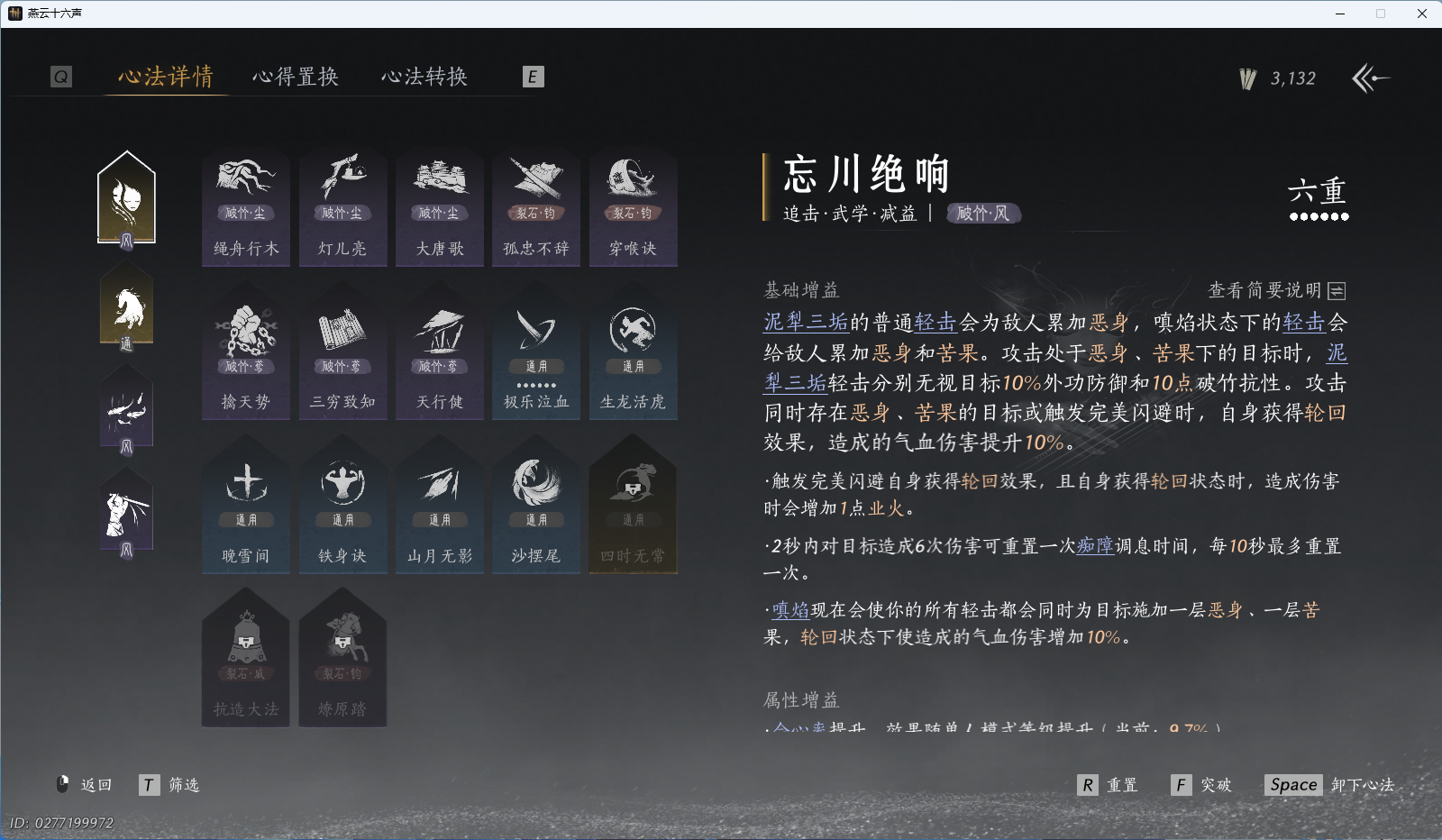Select the 绳舟行木 skill icon
Image resolution: width=1442 pixels, height=840 pixels.
(x=245, y=203)
